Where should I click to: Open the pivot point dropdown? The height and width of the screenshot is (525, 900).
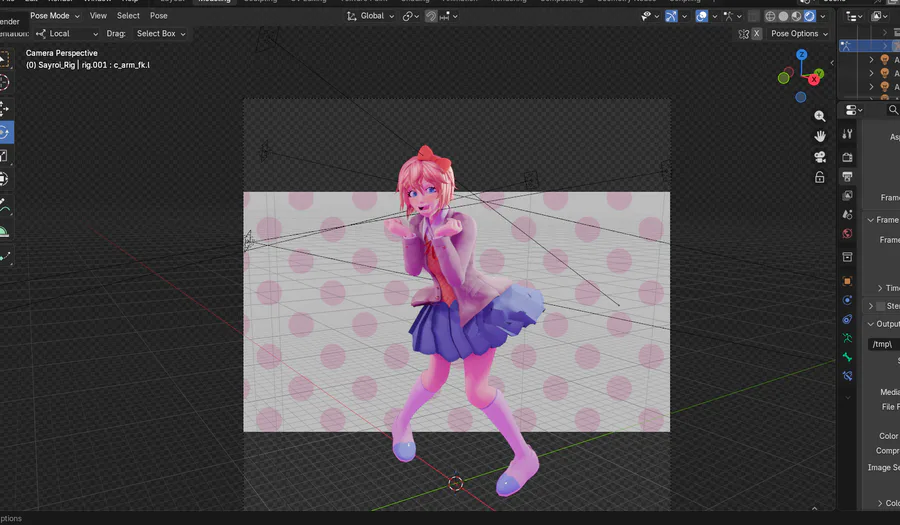(410, 16)
